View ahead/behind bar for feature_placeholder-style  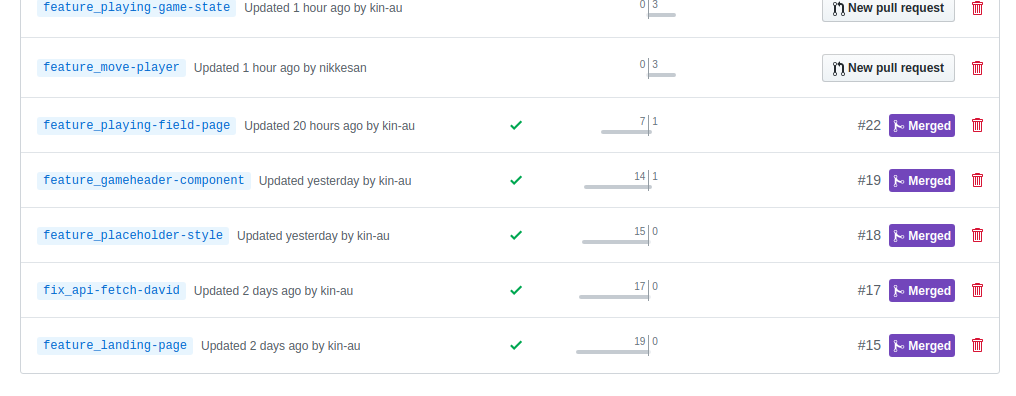click(x=620, y=236)
